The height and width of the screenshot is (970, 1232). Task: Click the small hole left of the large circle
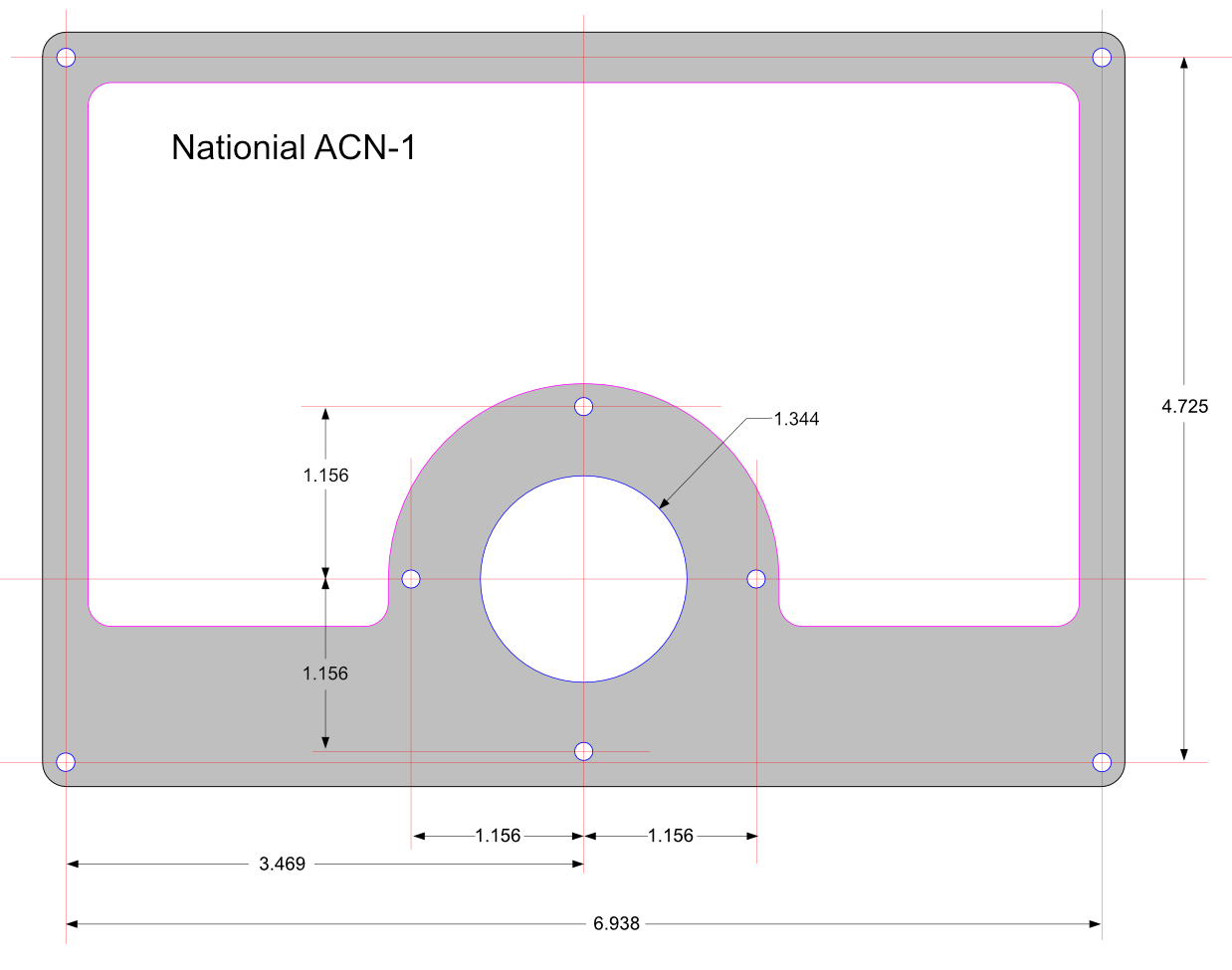(411, 579)
